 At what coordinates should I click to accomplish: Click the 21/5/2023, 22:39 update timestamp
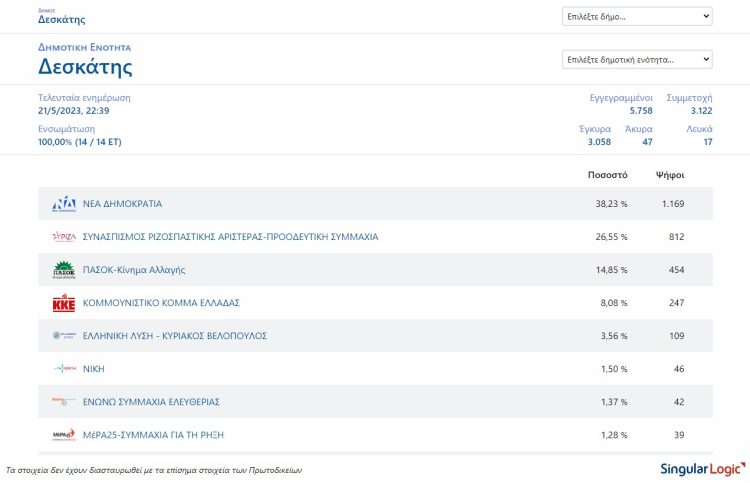(x=74, y=110)
